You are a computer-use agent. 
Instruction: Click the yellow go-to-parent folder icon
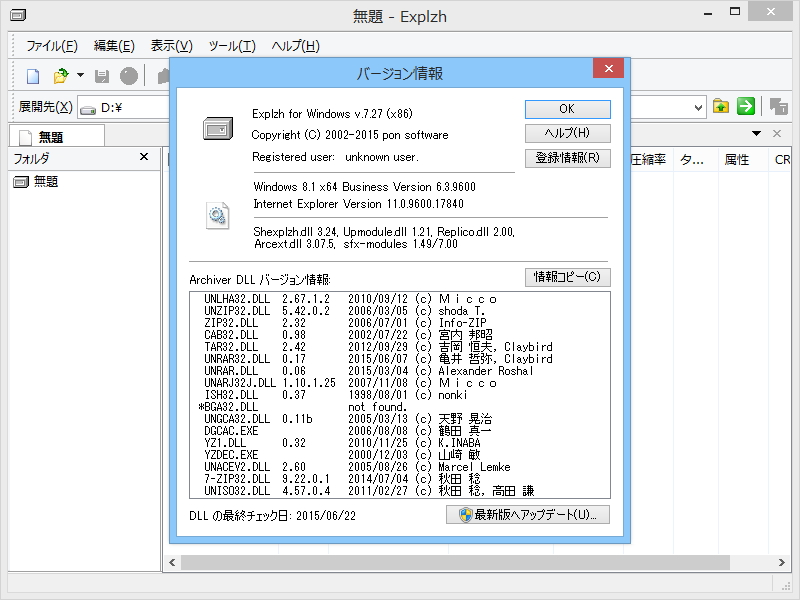721,107
